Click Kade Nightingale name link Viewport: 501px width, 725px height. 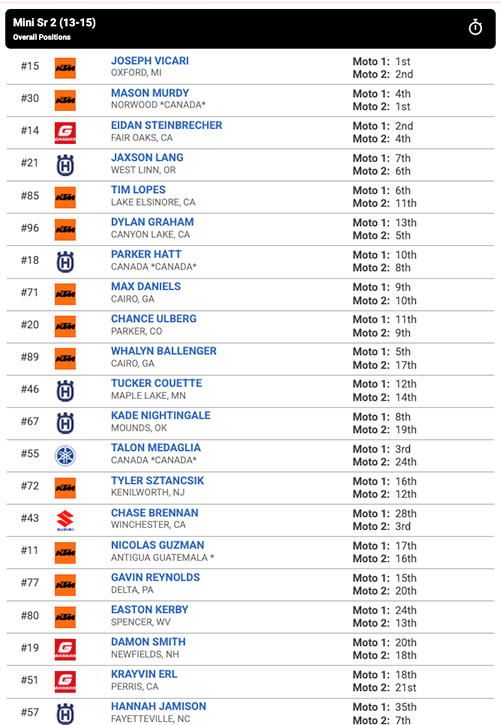click(x=161, y=415)
